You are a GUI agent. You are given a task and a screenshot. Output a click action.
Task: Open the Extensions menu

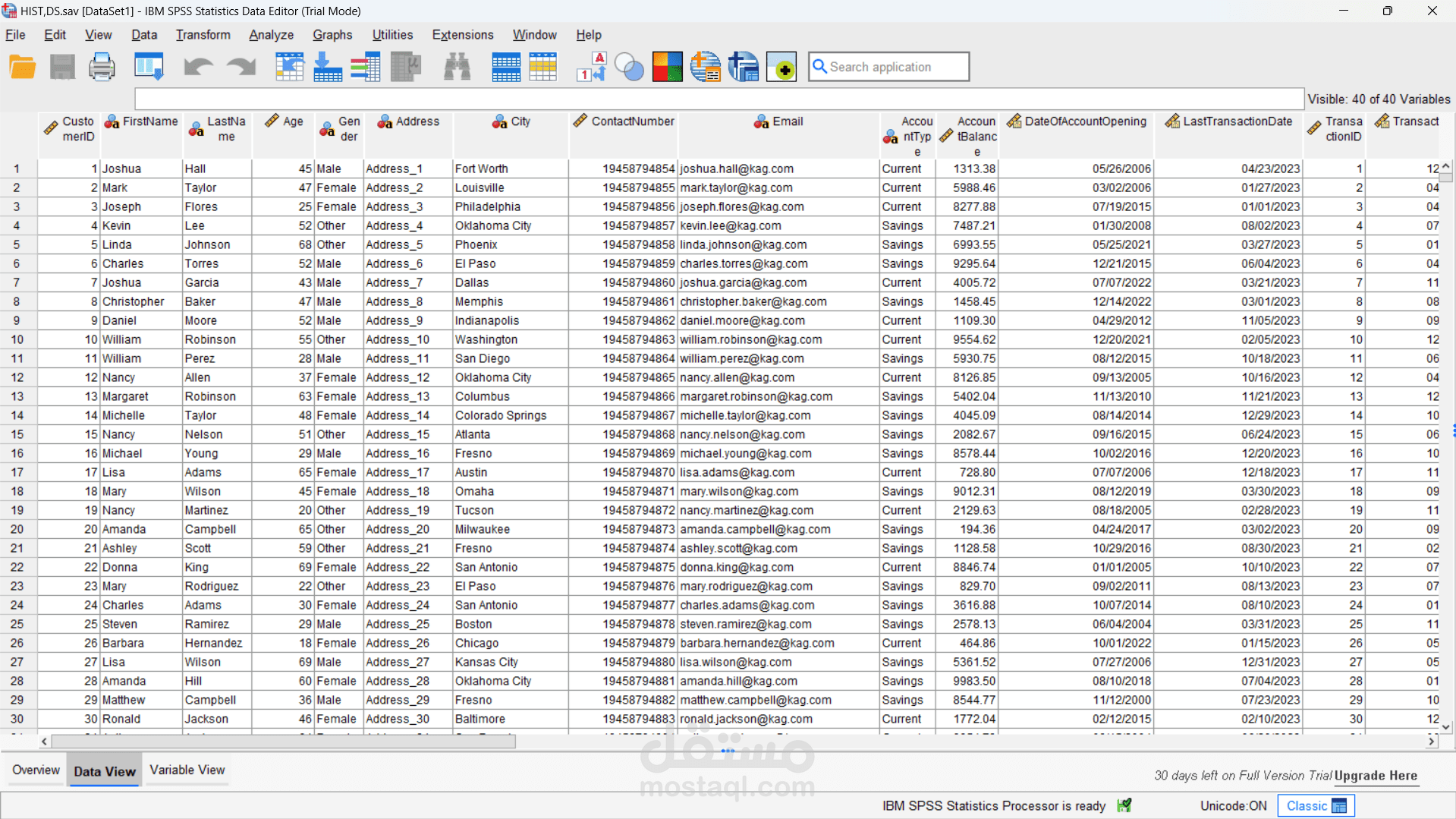coord(462,35)
